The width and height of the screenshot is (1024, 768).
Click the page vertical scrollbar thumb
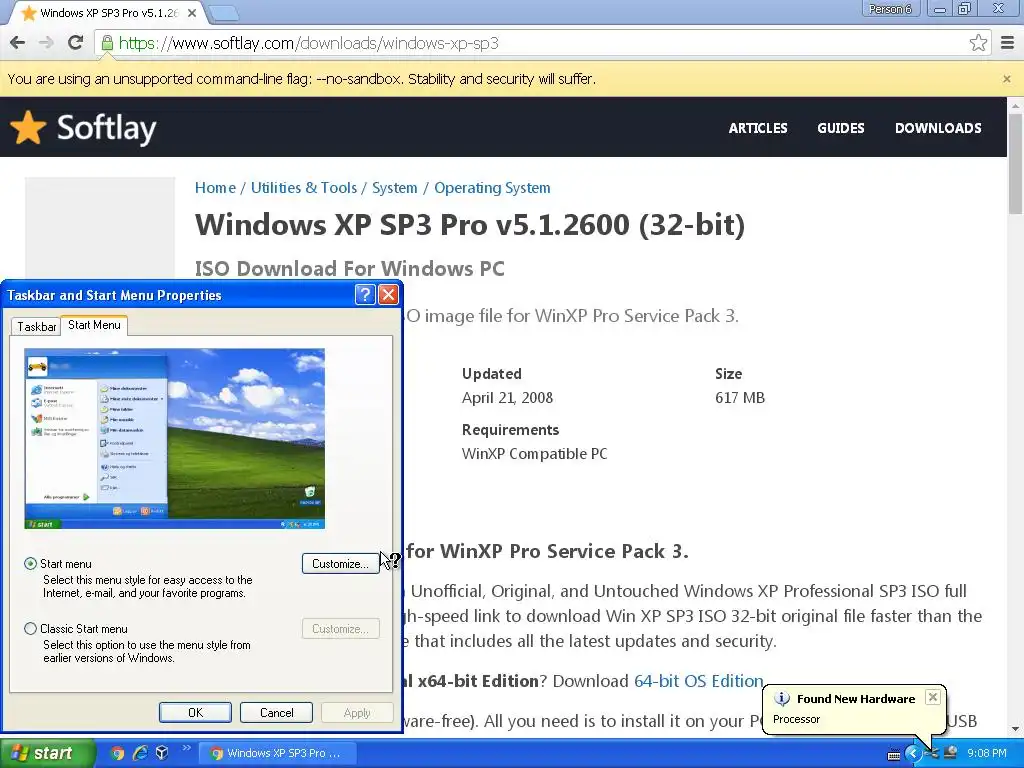point(1015,163)
